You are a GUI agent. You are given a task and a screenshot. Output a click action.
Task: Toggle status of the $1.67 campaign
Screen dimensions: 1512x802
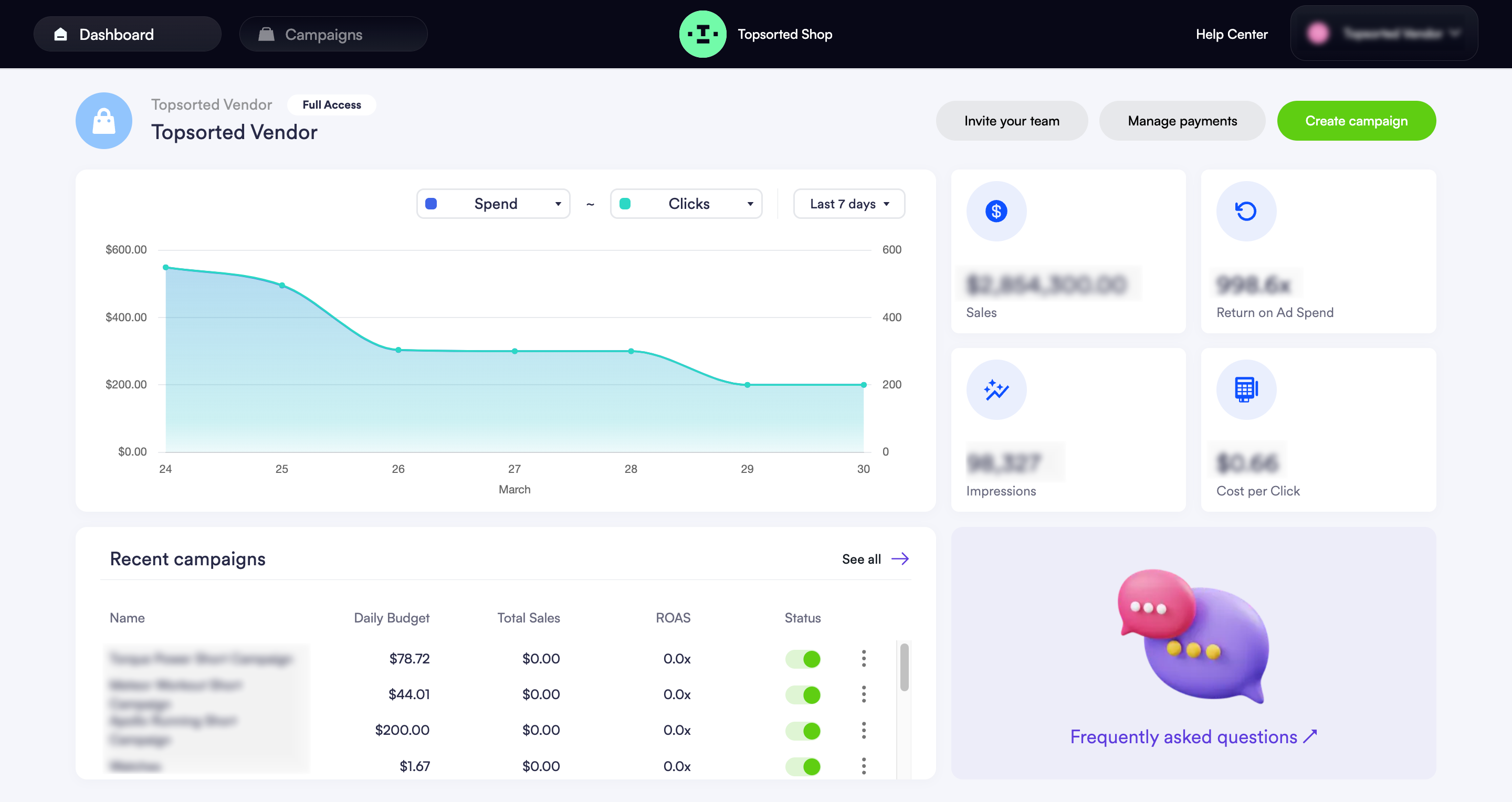coord(803,766)
